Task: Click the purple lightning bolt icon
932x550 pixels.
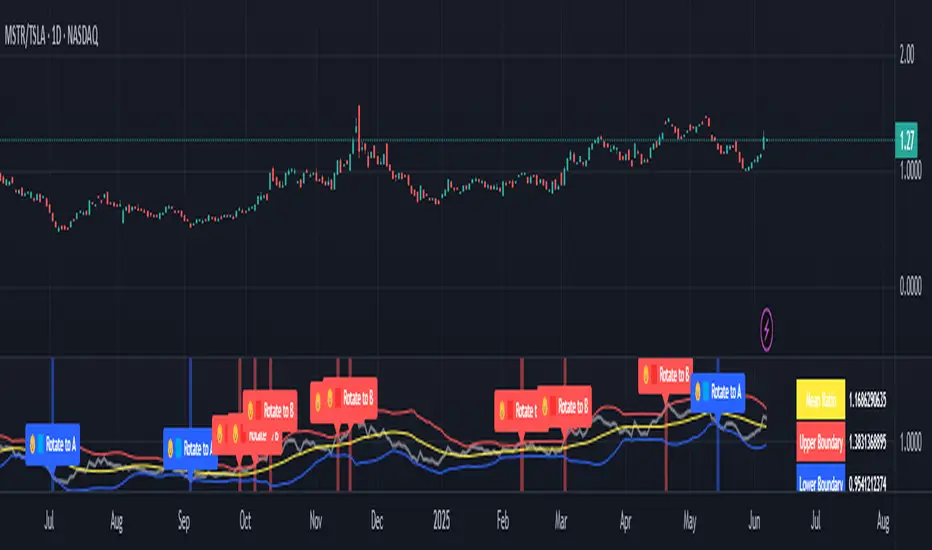Action: pos(766,329)
